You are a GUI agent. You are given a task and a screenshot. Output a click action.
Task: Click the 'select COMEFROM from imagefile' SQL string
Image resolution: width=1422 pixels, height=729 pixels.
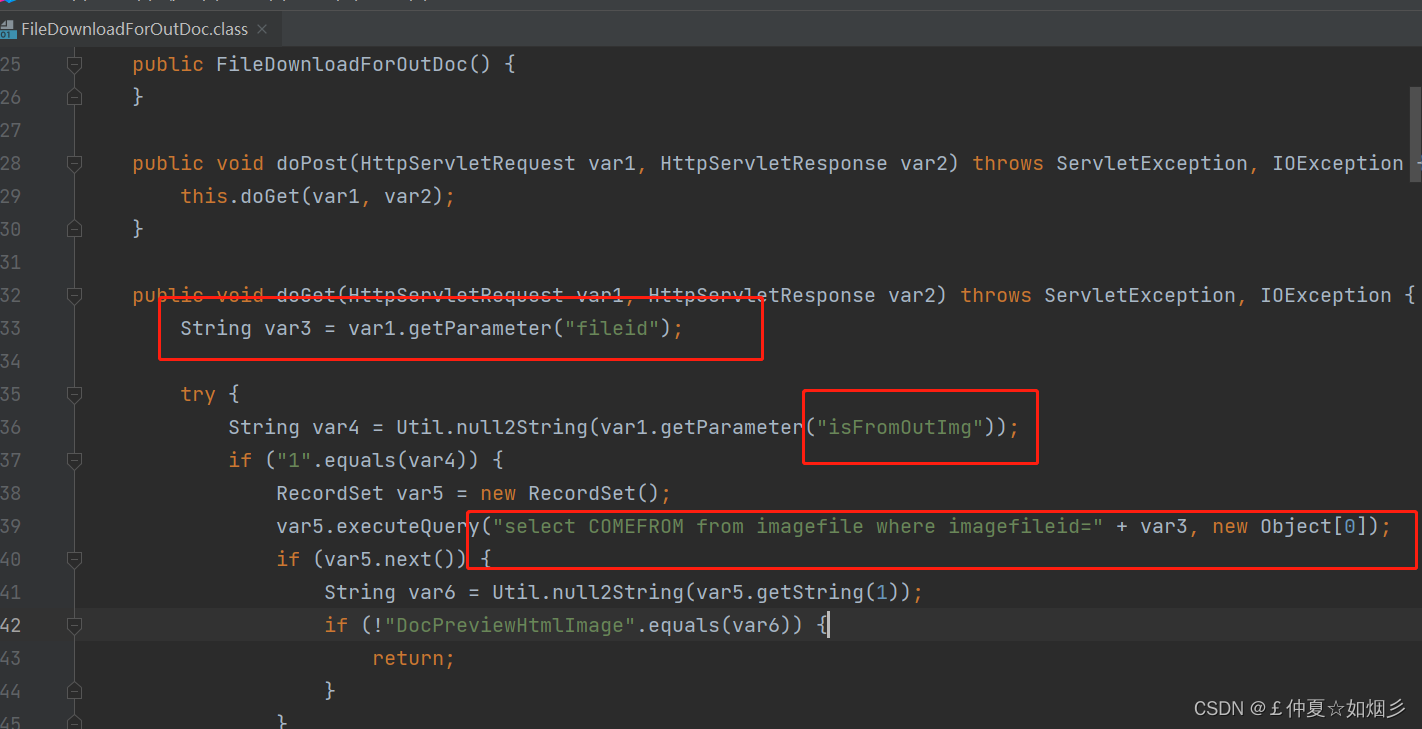798,526
